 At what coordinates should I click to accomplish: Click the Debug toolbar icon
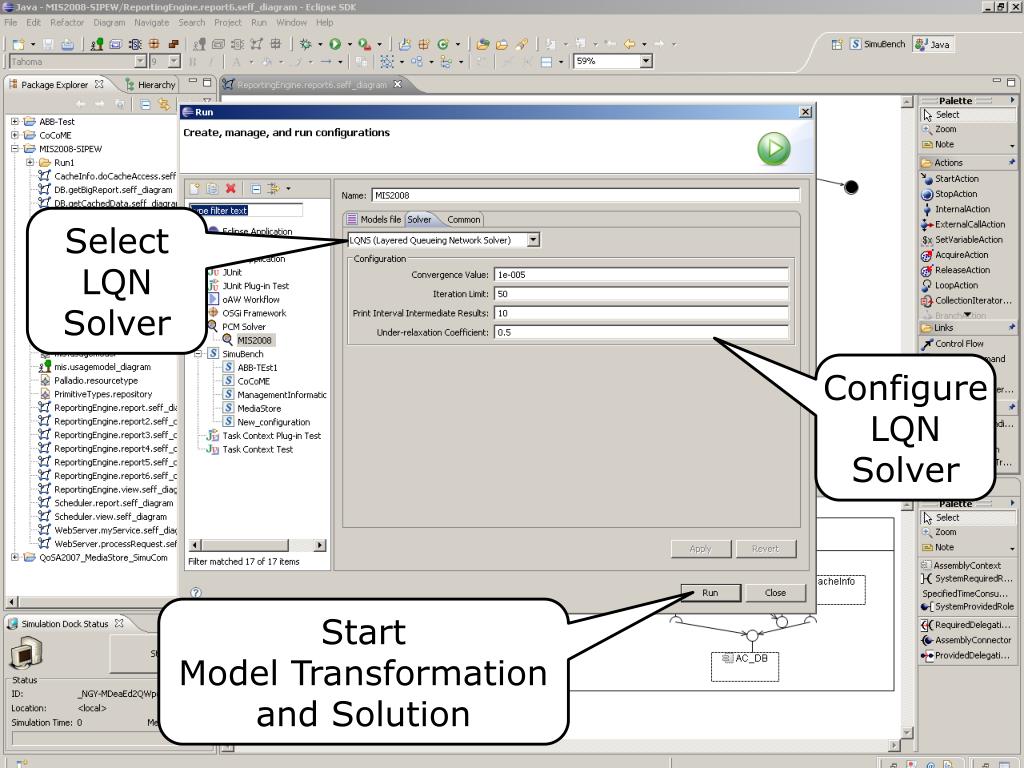point(306,44)
